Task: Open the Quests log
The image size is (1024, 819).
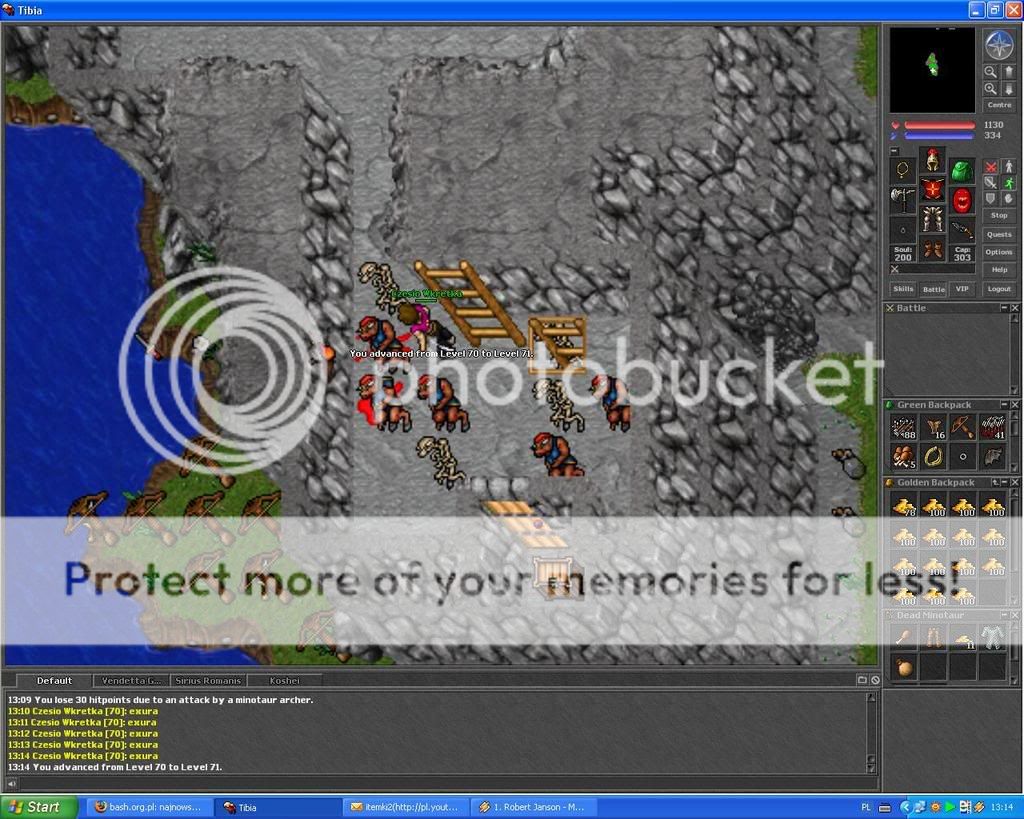Action: point(999,234)
